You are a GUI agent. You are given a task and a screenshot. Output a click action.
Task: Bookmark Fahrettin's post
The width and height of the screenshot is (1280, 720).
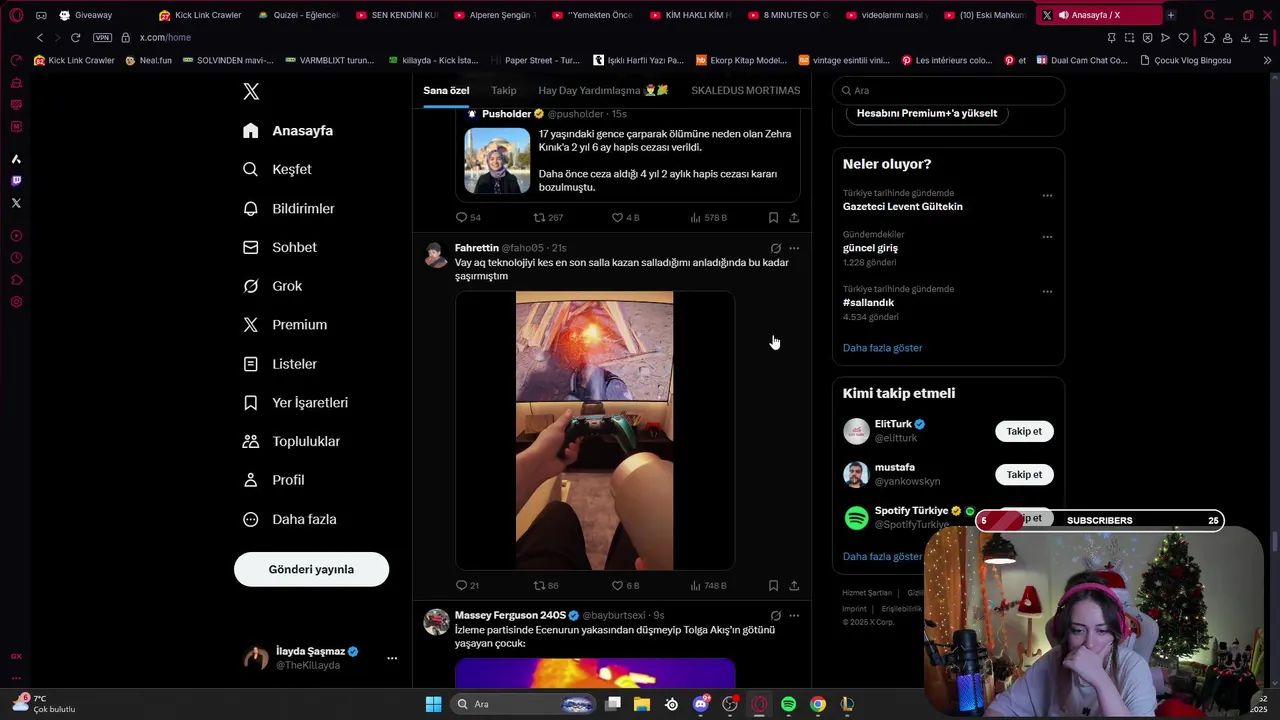coord(773,585)
